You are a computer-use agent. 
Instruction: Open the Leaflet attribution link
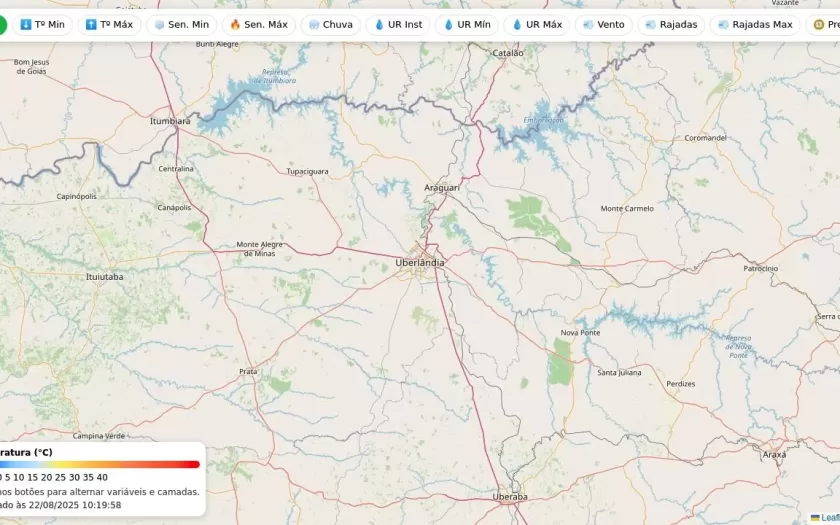(x=826, y=518)
